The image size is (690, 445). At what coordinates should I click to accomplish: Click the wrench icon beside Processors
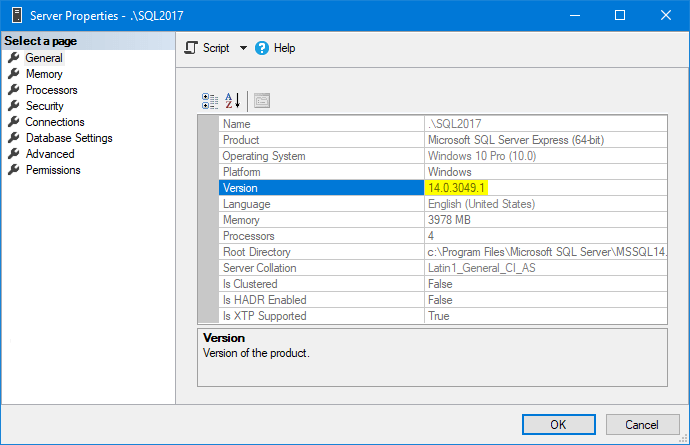[14, 90]
